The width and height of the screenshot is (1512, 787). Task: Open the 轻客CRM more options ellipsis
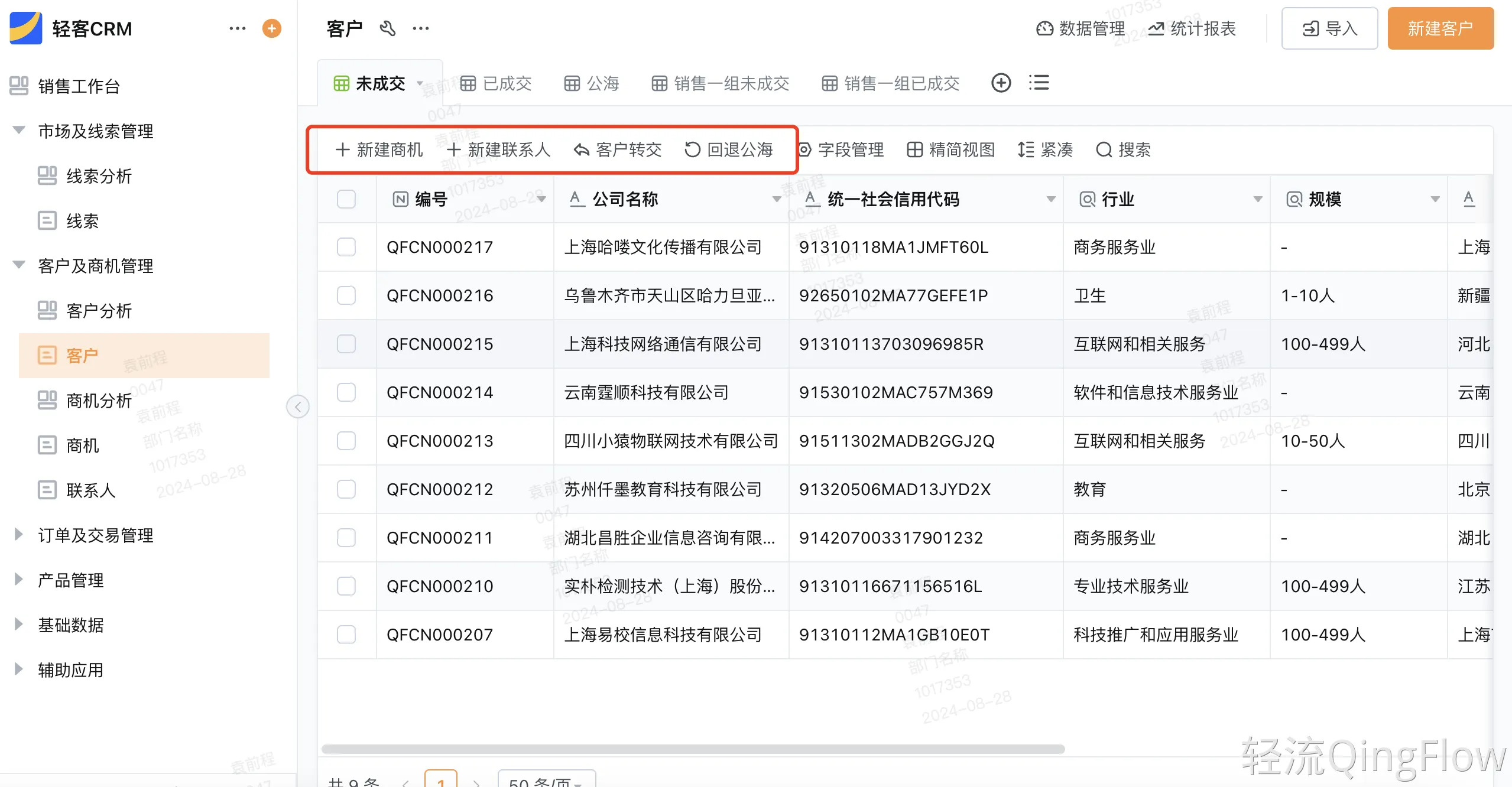coord(238,28)
